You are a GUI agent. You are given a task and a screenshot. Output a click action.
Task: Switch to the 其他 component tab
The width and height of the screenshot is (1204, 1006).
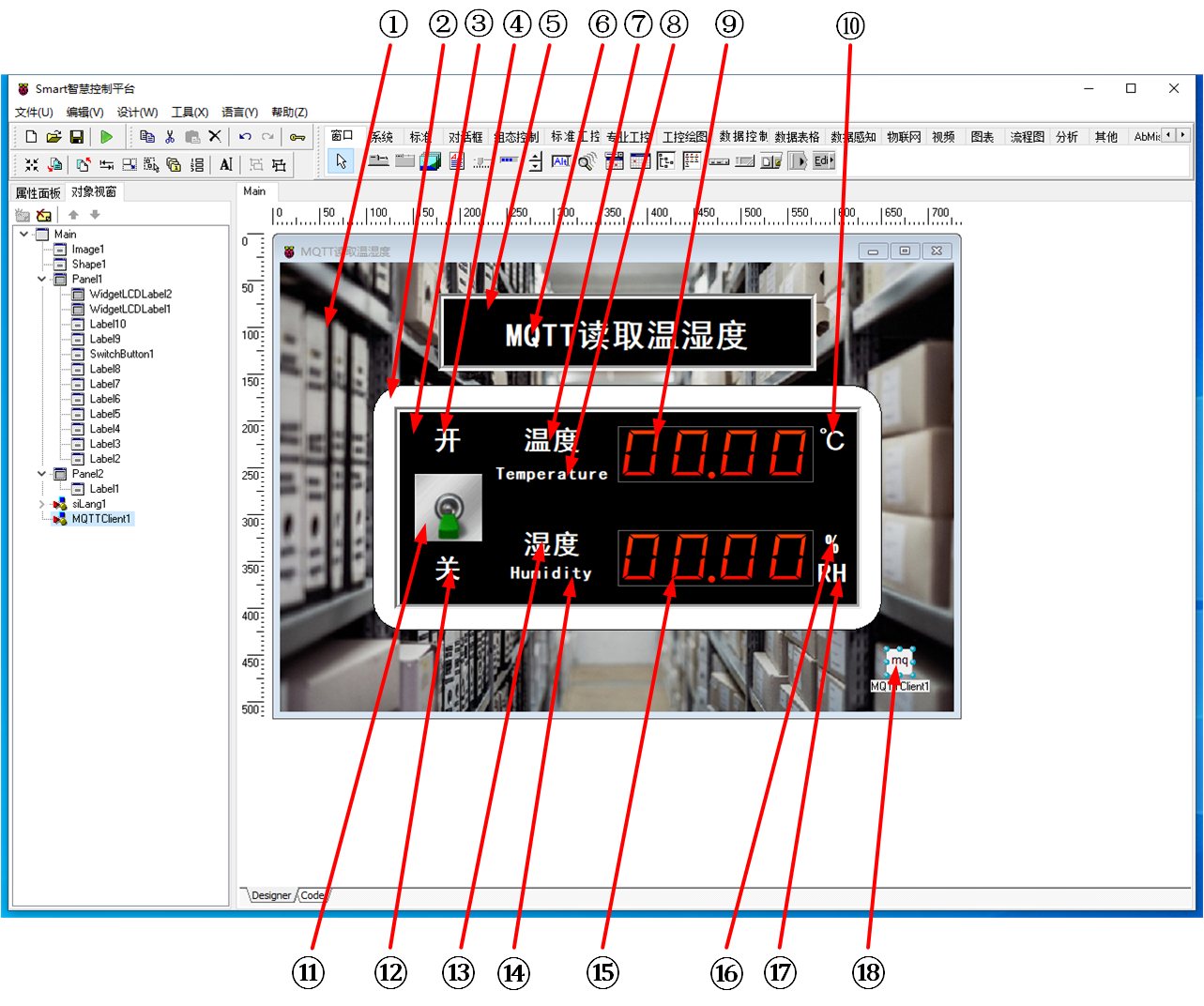click(x=1106, y=137)
